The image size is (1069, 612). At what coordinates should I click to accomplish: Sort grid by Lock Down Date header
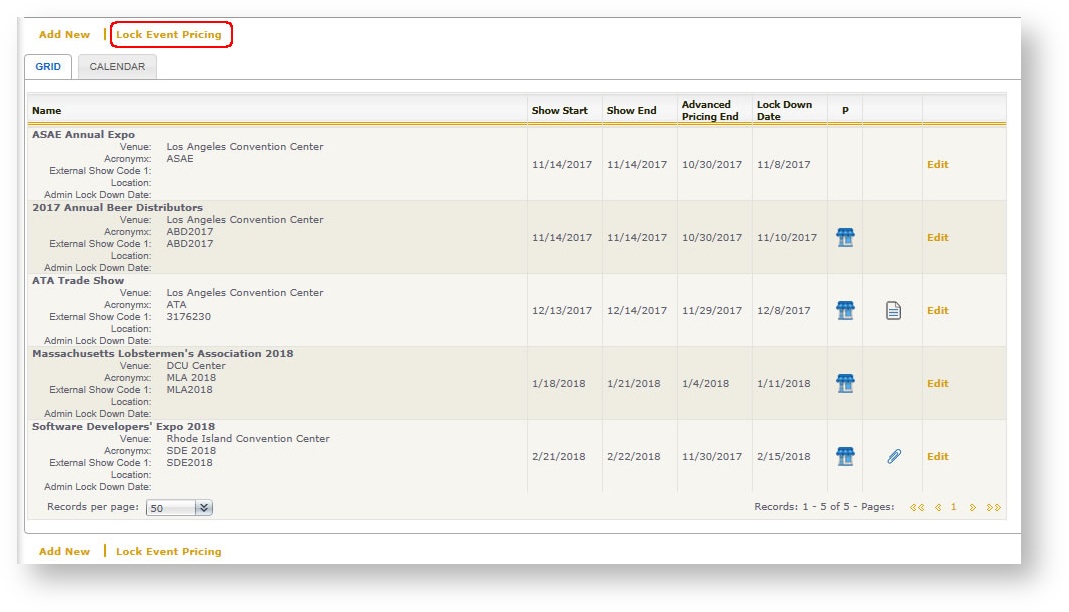pyautogui.click(x=784, y=111)
